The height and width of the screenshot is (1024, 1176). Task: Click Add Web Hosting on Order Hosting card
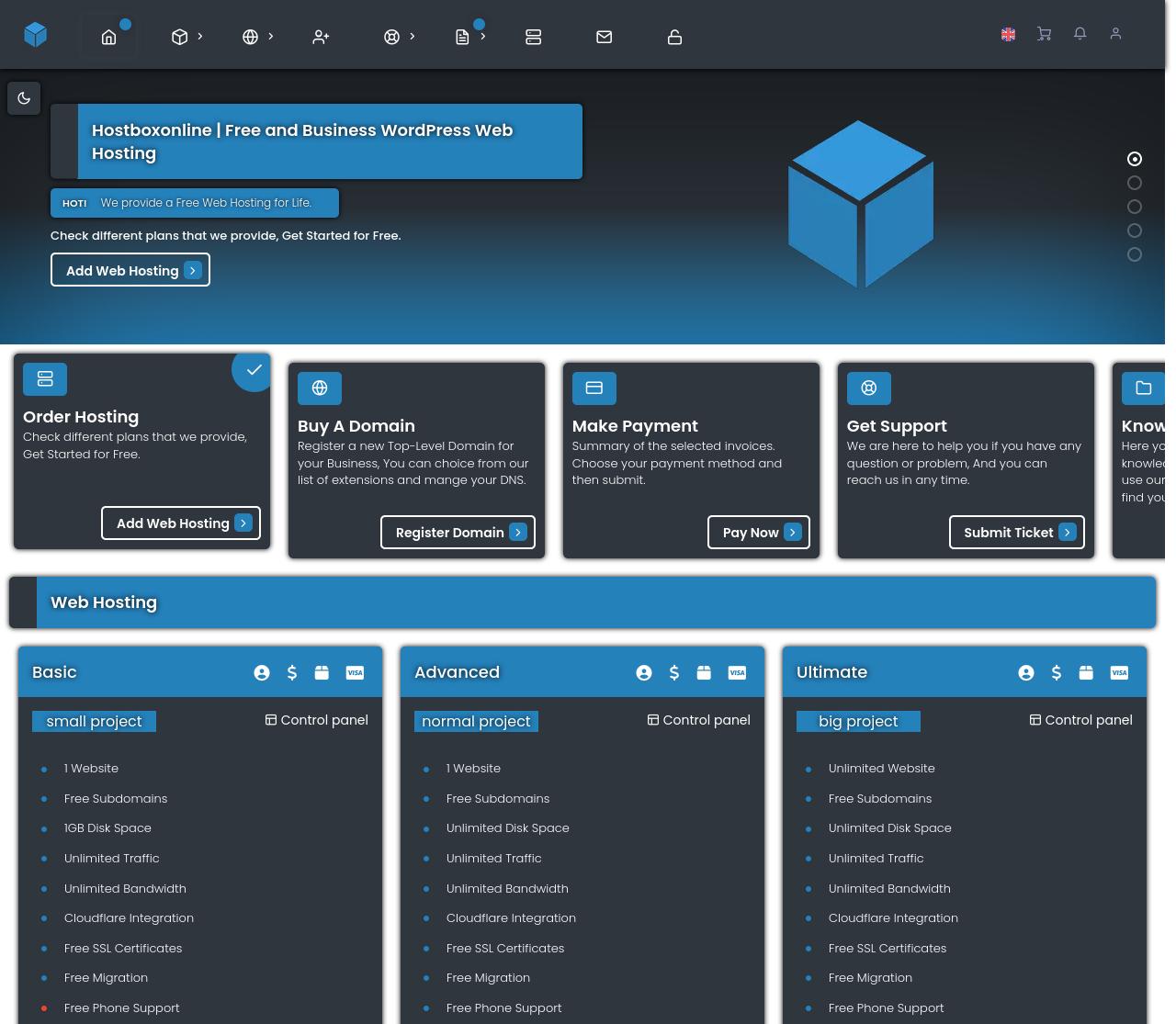(181, 523)
